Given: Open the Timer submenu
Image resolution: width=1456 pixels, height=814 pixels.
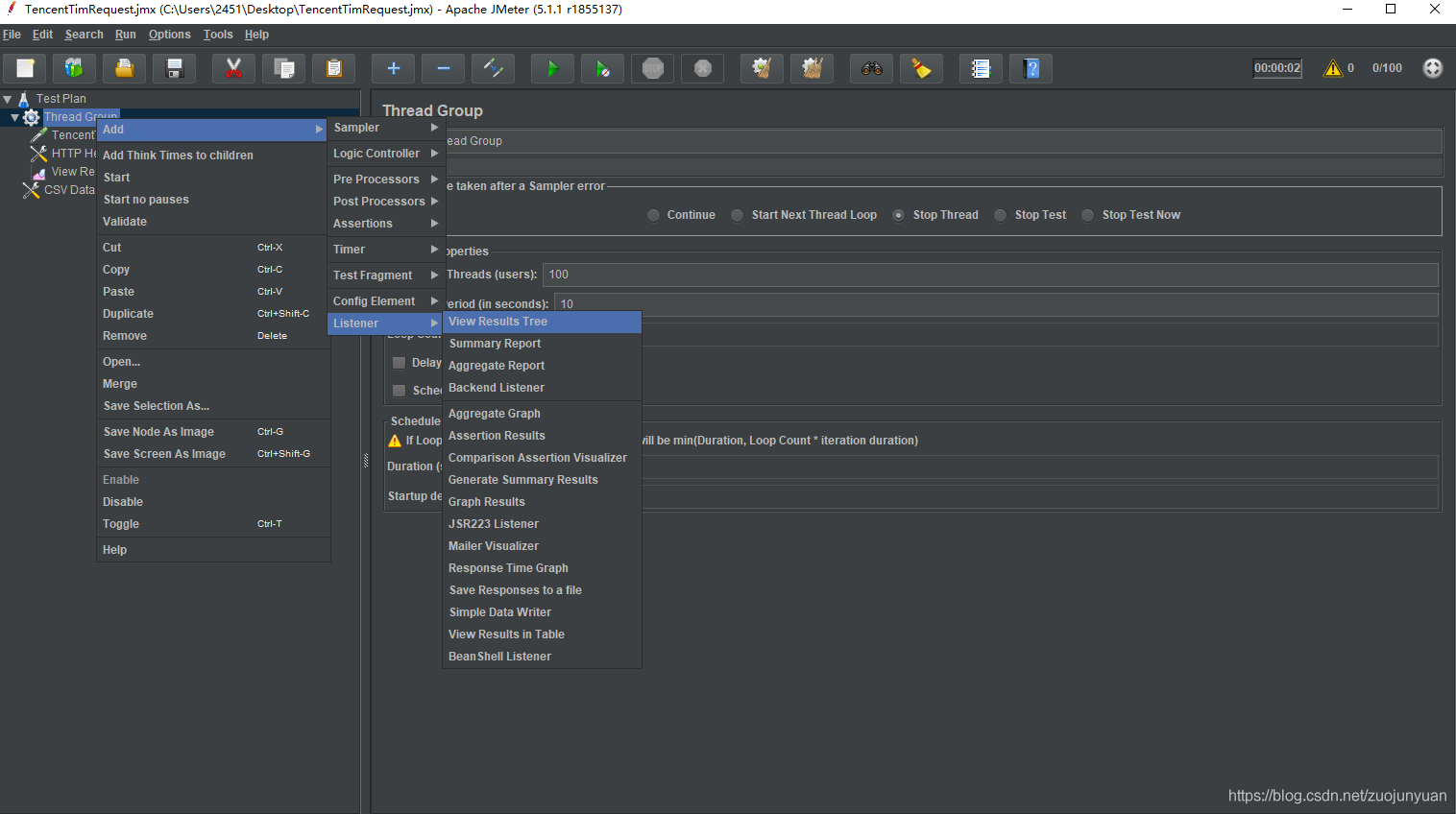Looking at the screenshot, I should pos(385,250).
